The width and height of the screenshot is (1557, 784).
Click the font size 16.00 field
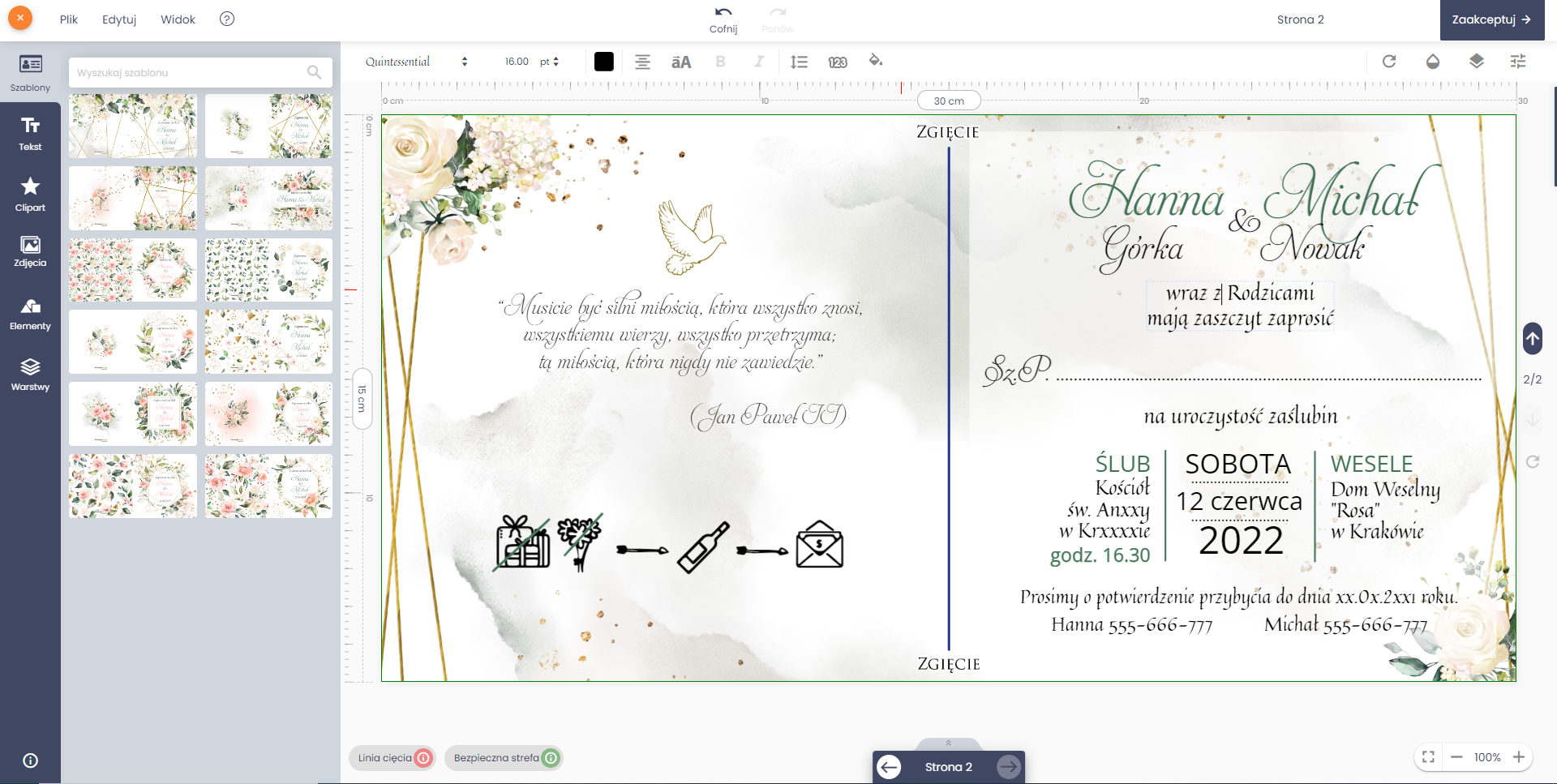(x=516, y=62)
